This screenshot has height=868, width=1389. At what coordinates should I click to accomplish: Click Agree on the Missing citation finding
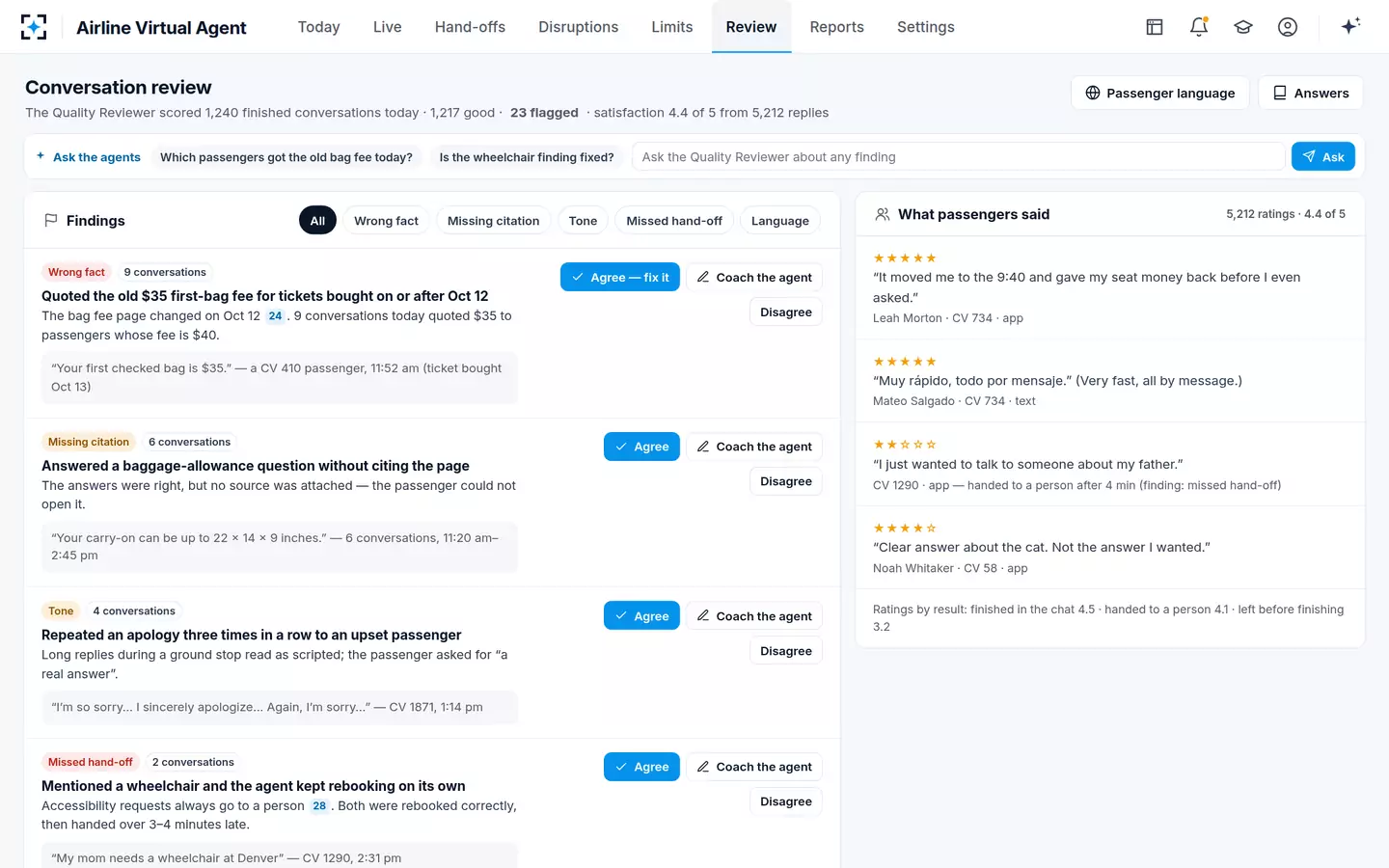[x=642, y=447]
